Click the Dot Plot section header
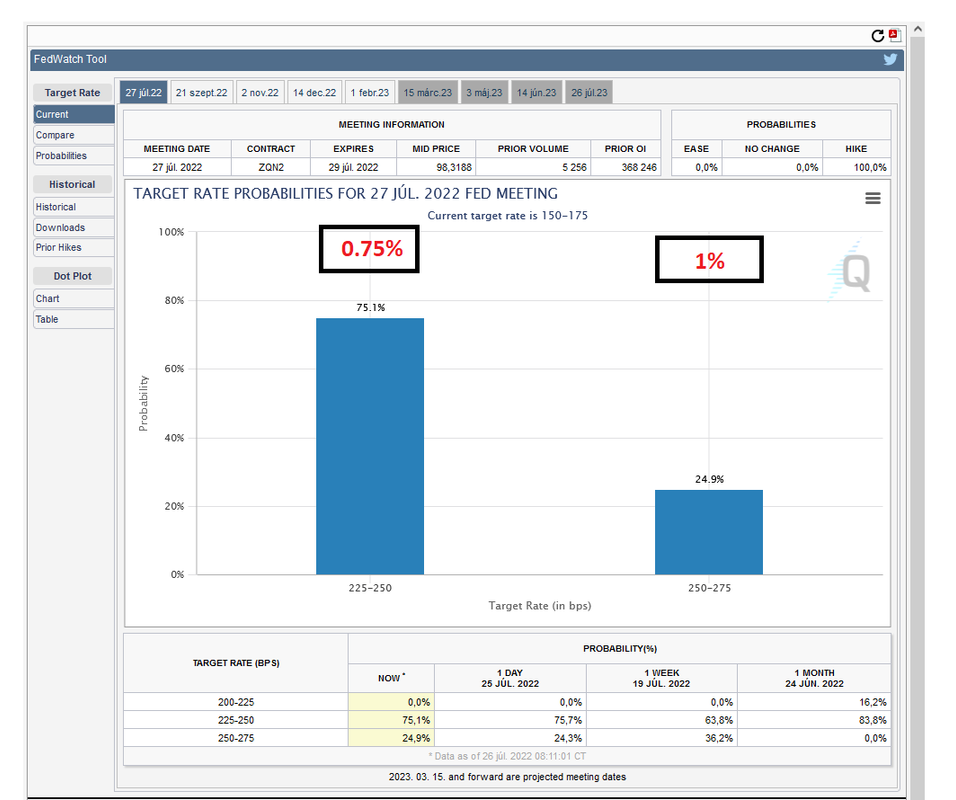Screen dimensions: 956x800 (x=72, y=276)
